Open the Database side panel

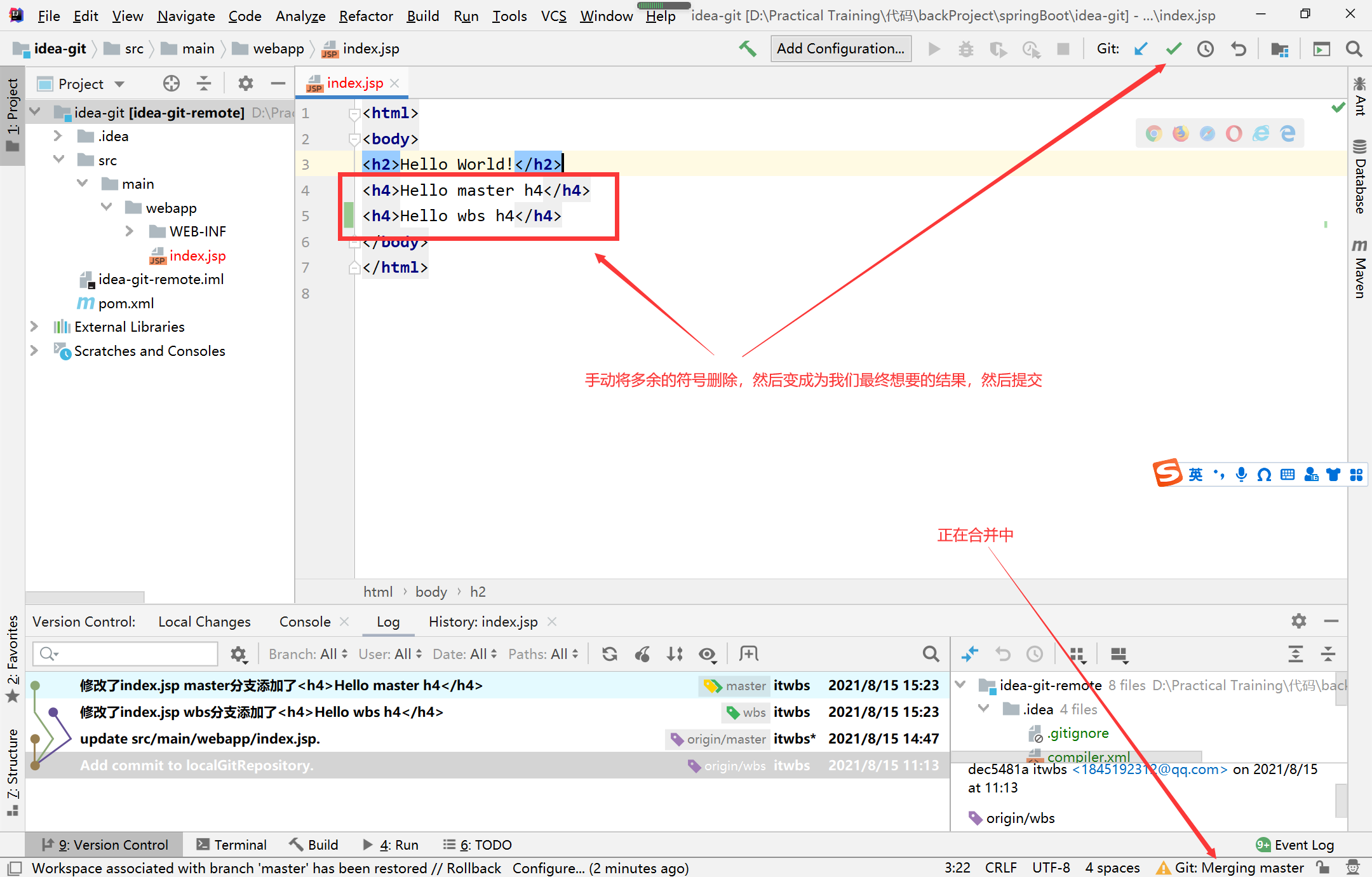[1359, 176]
